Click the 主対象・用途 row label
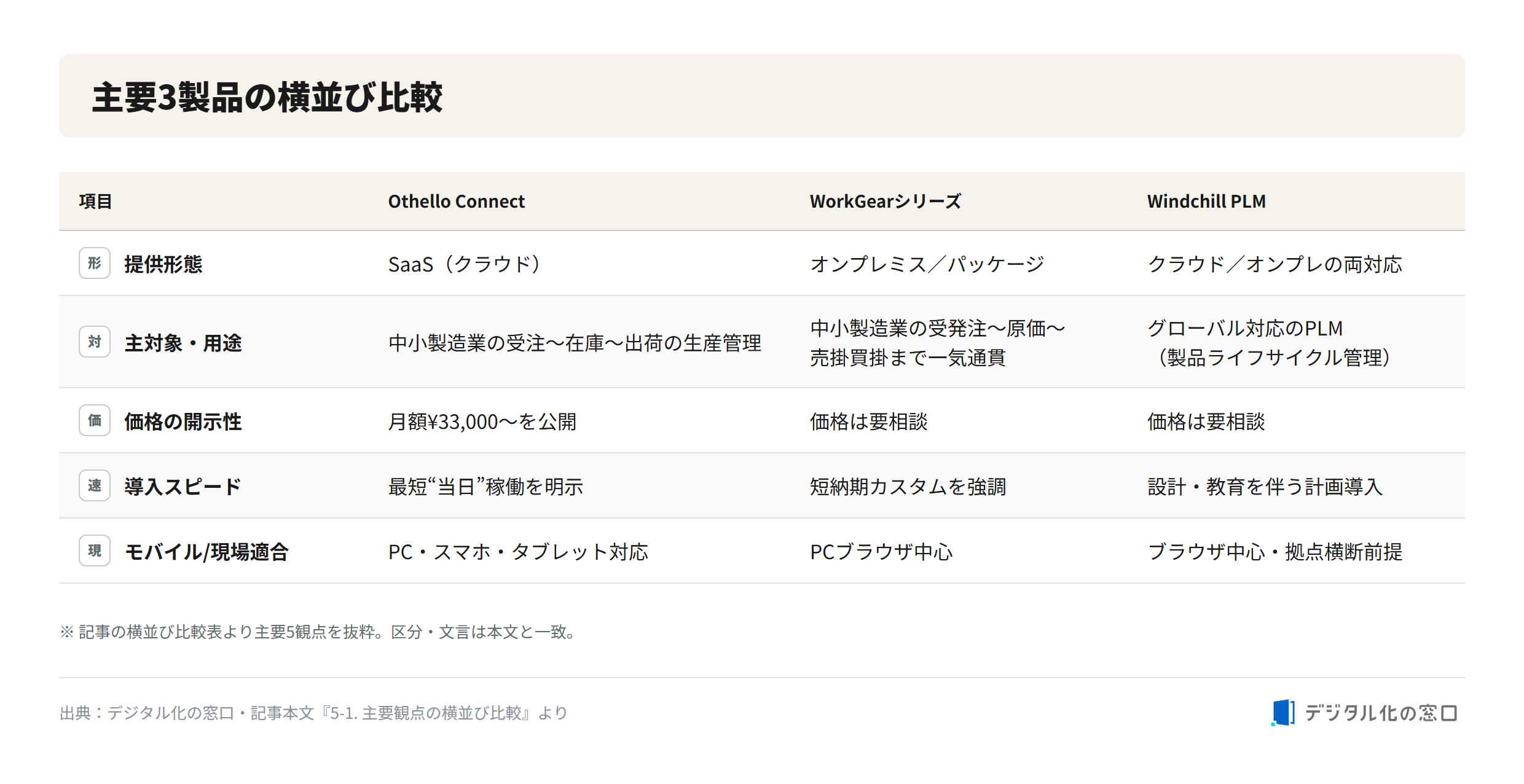Screen dimensions: 1524x784 (183, 343)
